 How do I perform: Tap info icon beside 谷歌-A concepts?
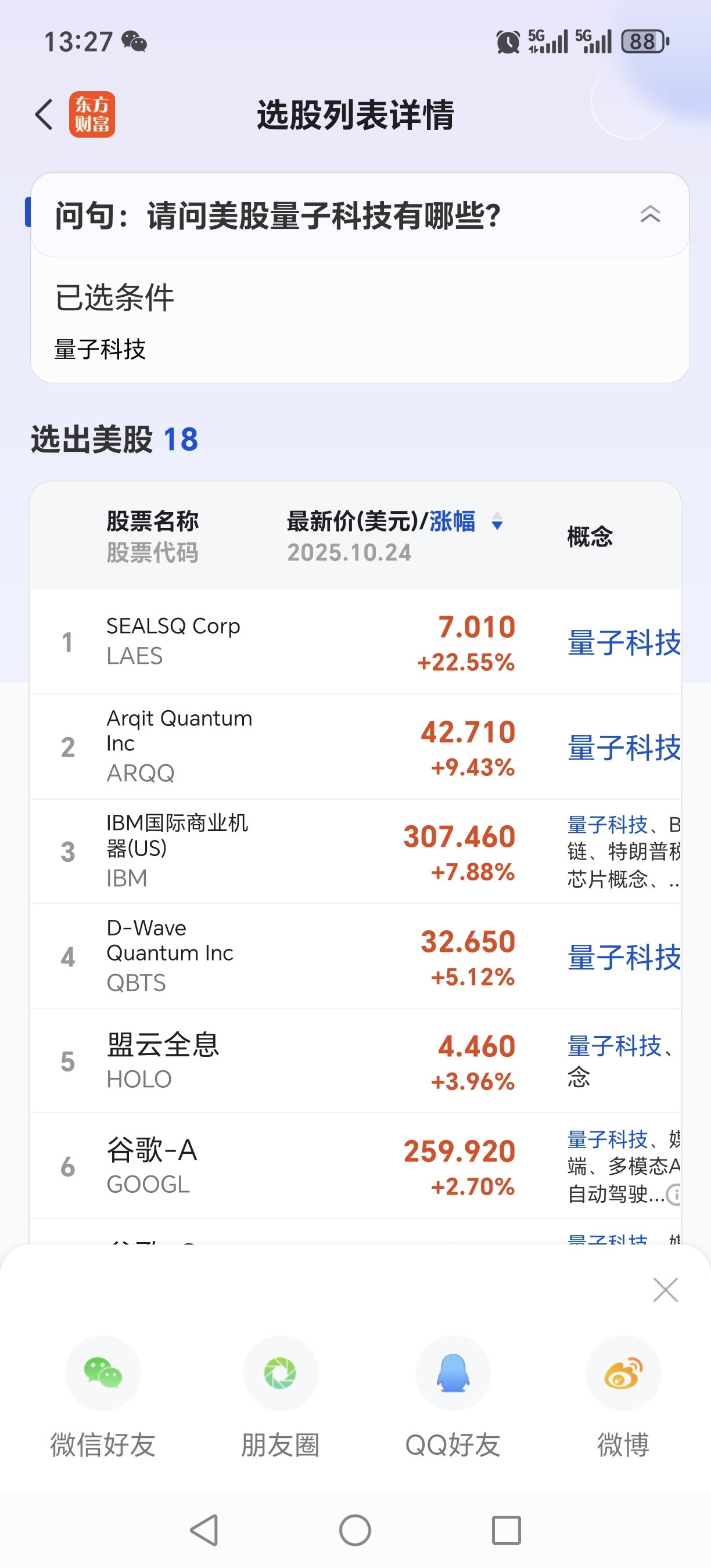pos(673,1194)
